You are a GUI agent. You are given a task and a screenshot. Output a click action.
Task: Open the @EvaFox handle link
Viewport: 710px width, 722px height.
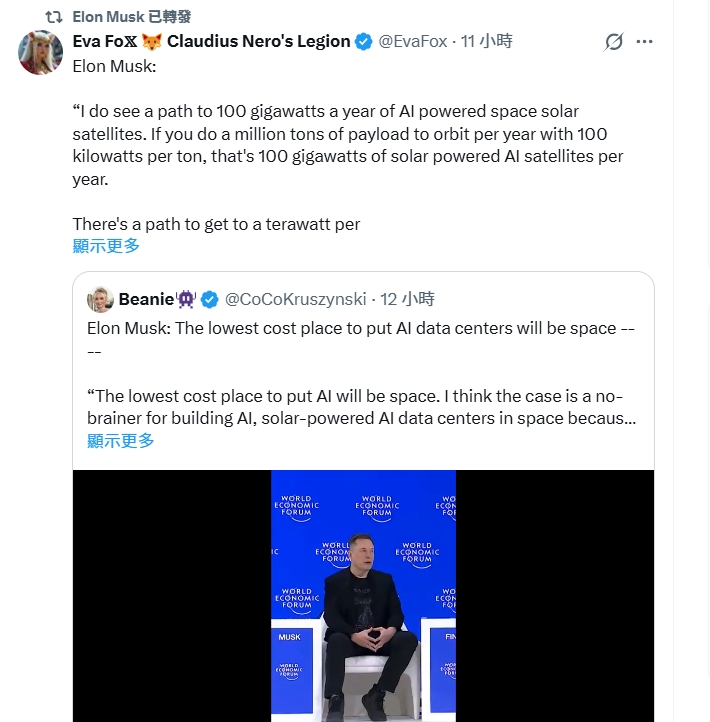(412, 42)
